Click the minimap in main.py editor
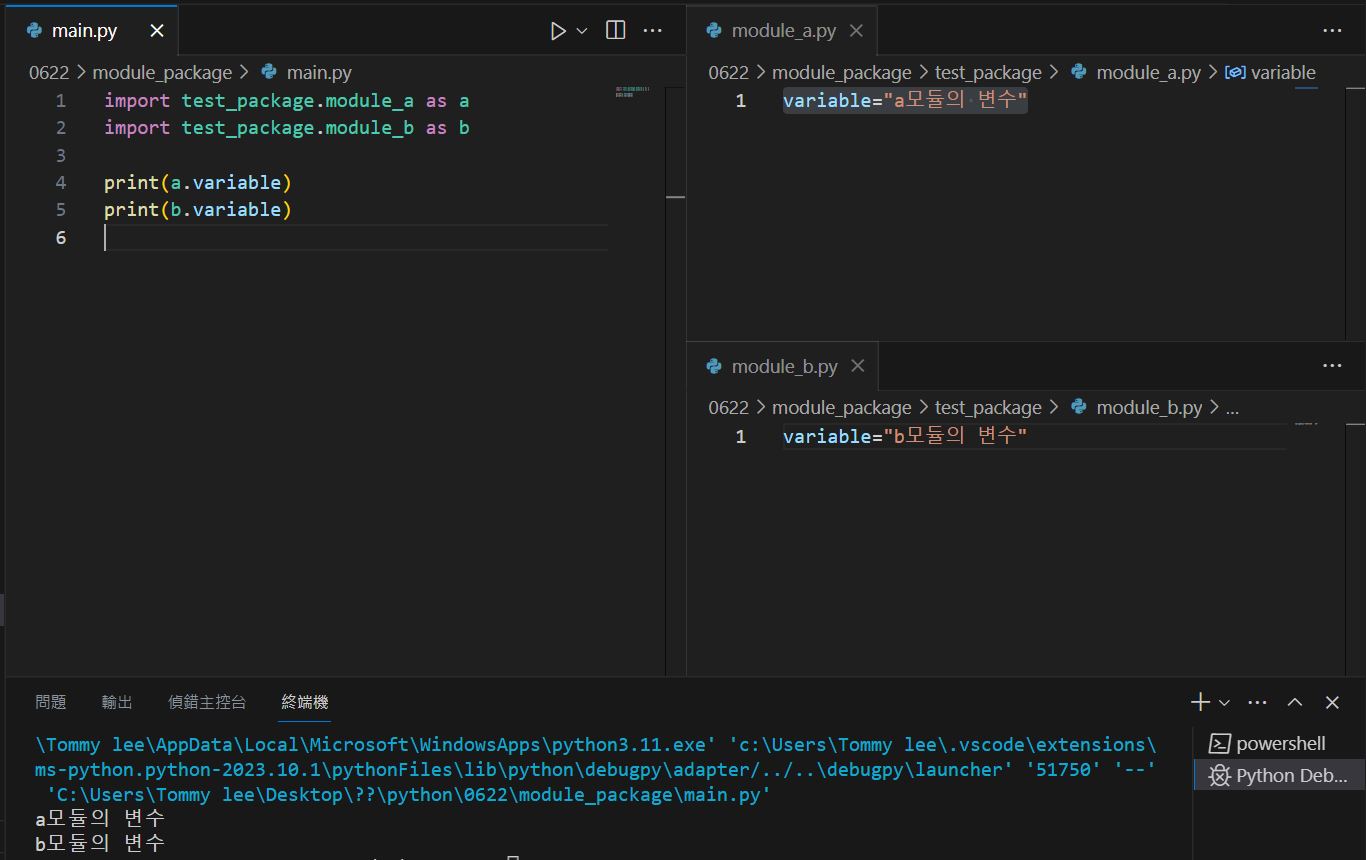Image resolution: width=1366 pixels, height=860 pixels. pyautogui.click(x=633, y=91)
